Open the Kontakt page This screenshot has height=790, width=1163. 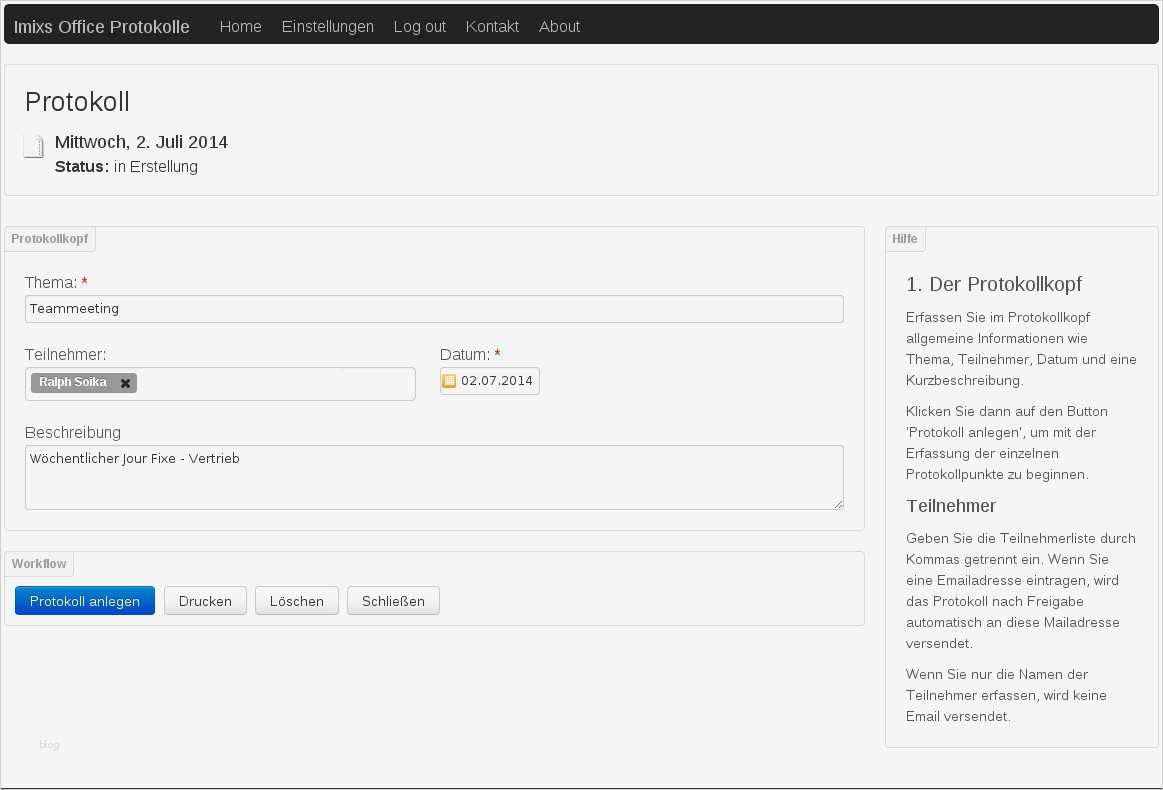pyautogui.click(x=492, y=27)
